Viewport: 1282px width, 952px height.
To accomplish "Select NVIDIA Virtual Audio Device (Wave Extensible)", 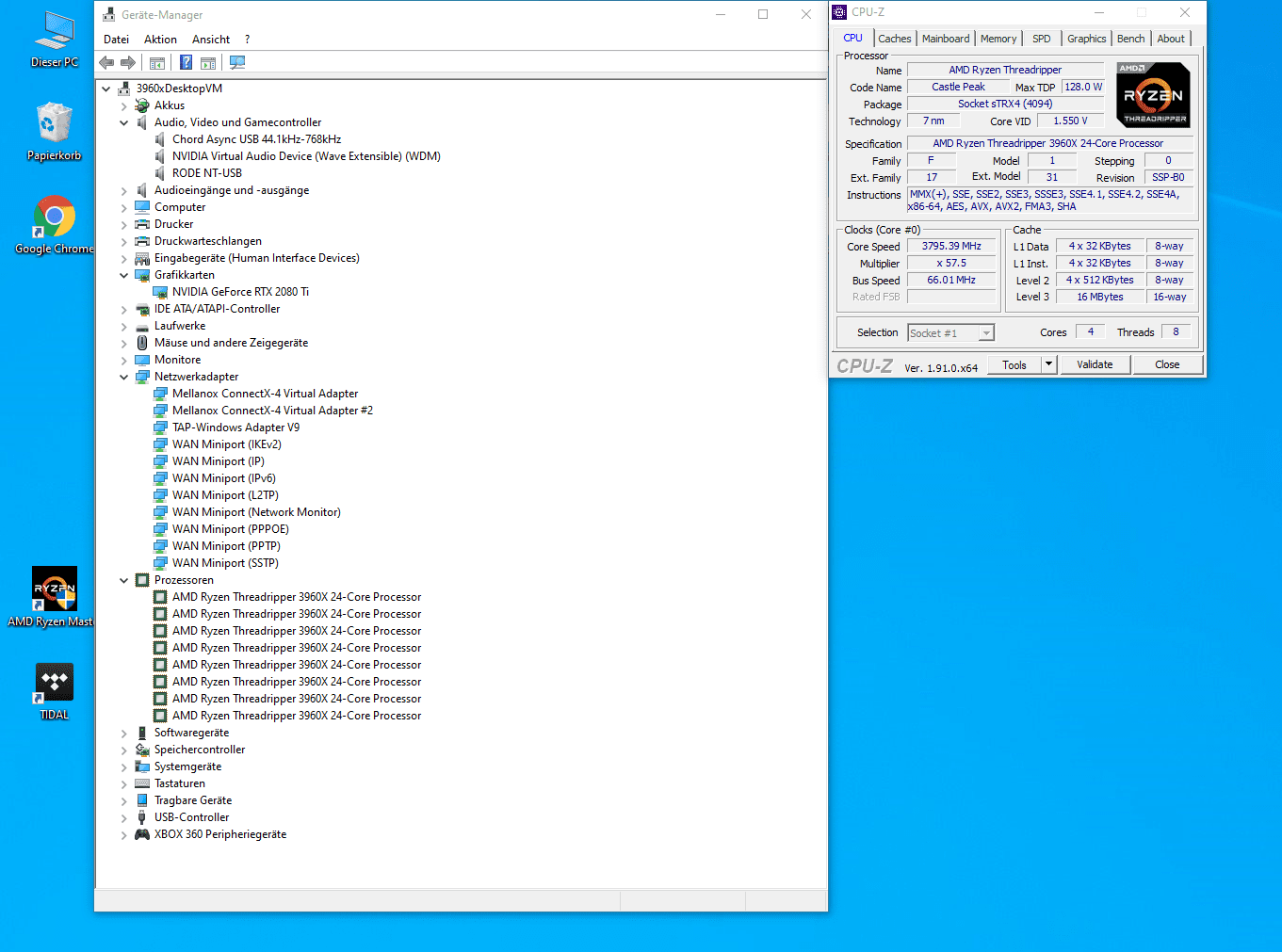I will [x=306, y=156].
